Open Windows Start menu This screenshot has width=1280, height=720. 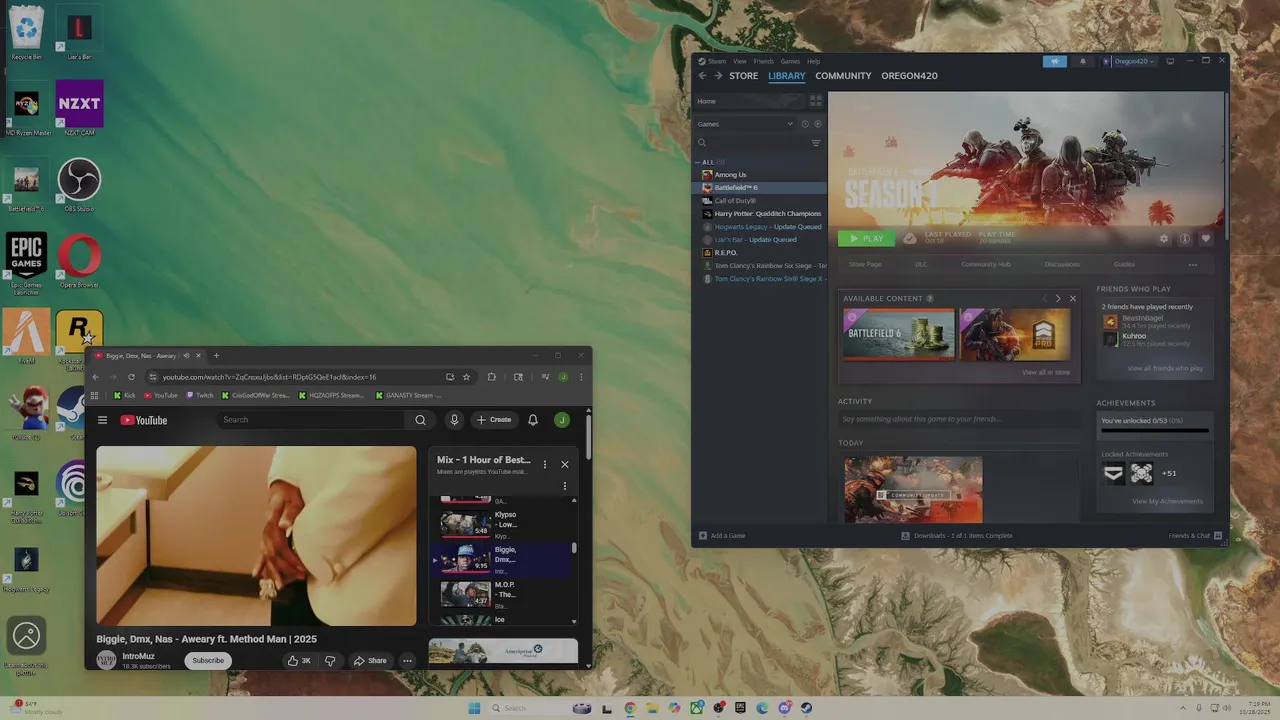pyautogui.click(x=474, y=708)
